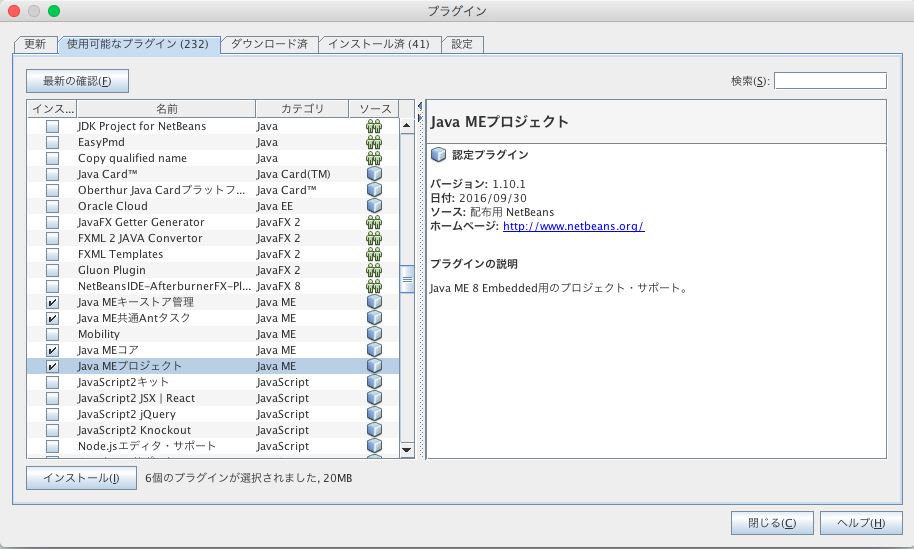Click the cube icon for Node.jsエディタ・サポート
The width and height of the screenshot is (914, 549).
pos(374,446)
